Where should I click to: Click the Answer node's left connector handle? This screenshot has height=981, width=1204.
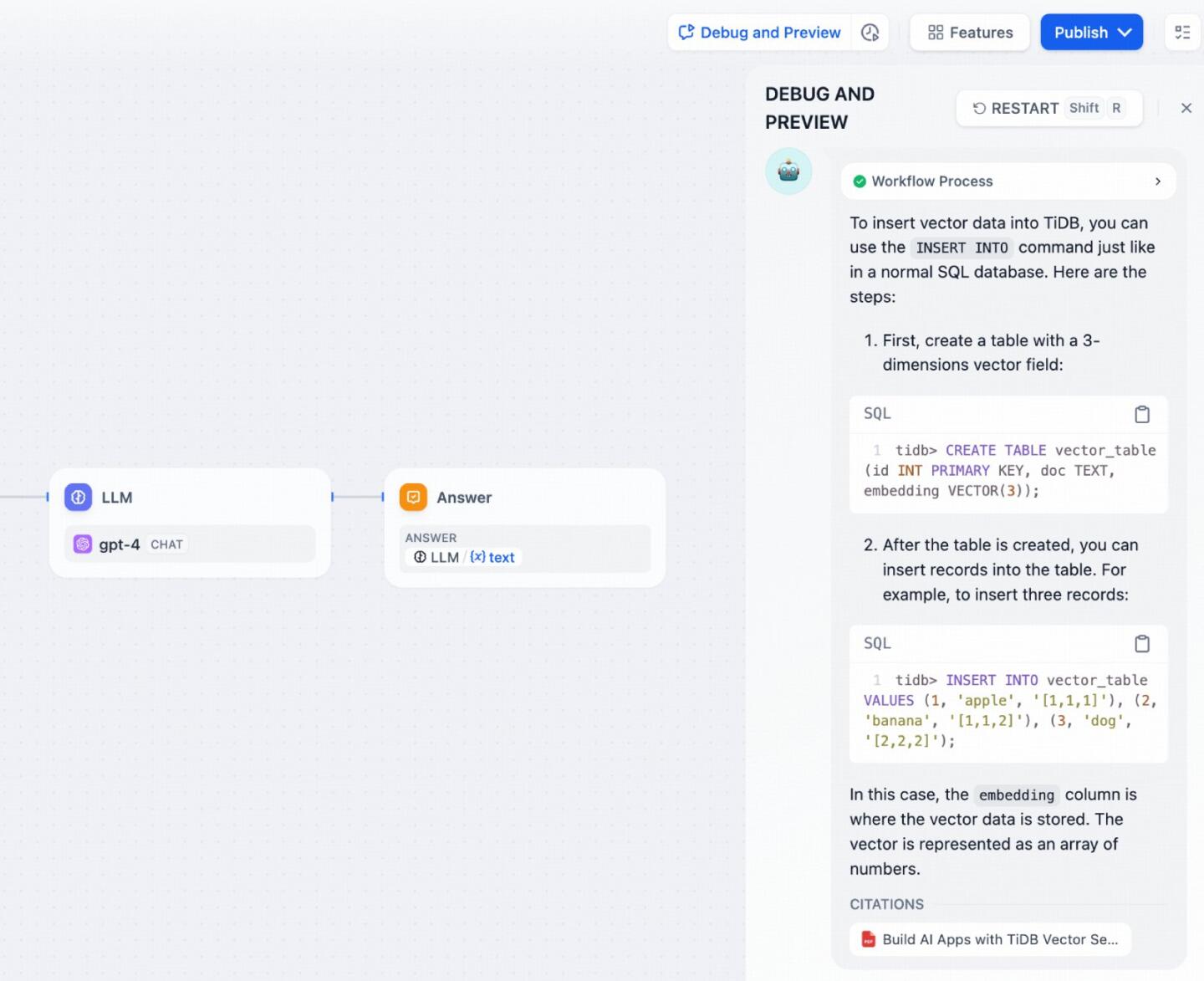383,497
